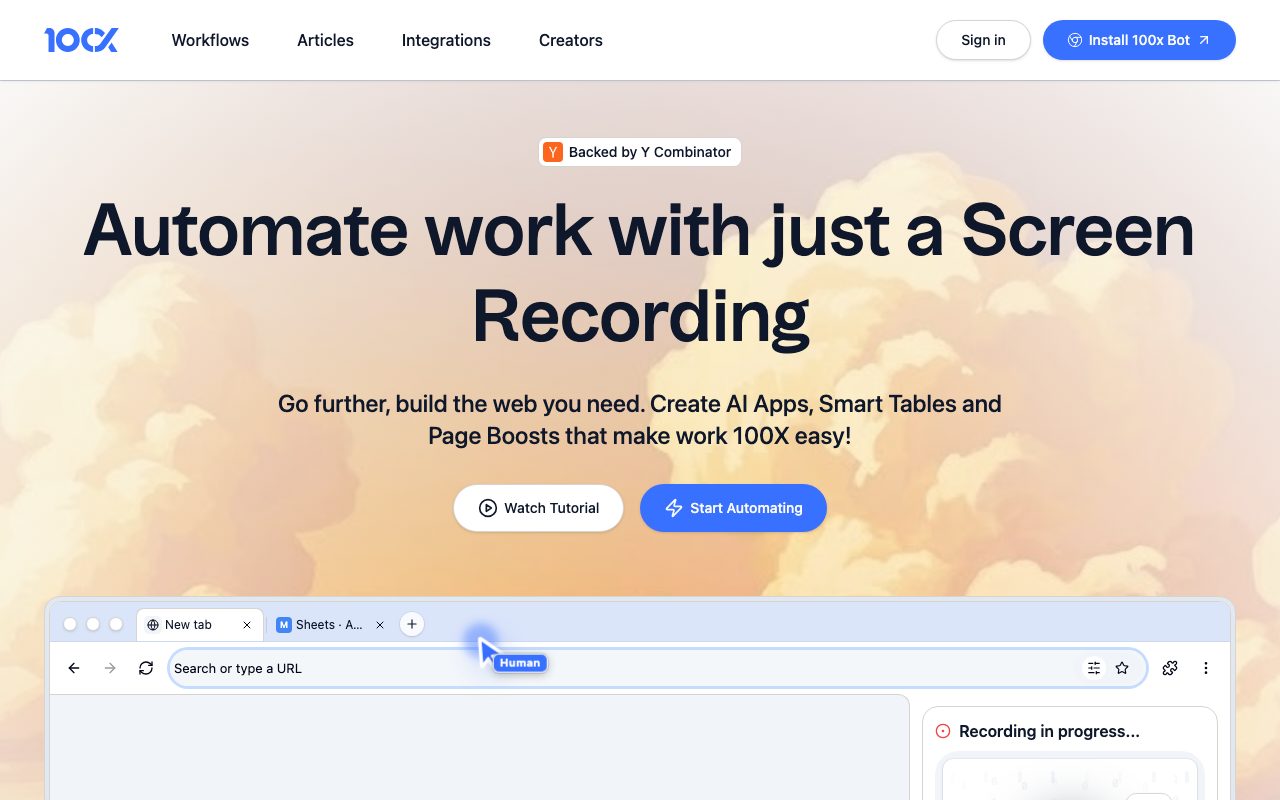The image size is (1280, 800).
Task: Switch to the Sheets browser tab
Action: coord(330,624)
